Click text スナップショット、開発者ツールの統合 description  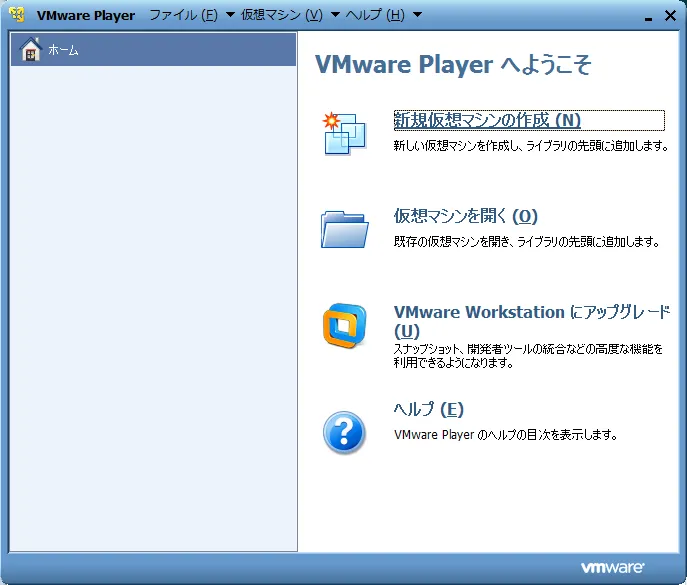point(528,356)
